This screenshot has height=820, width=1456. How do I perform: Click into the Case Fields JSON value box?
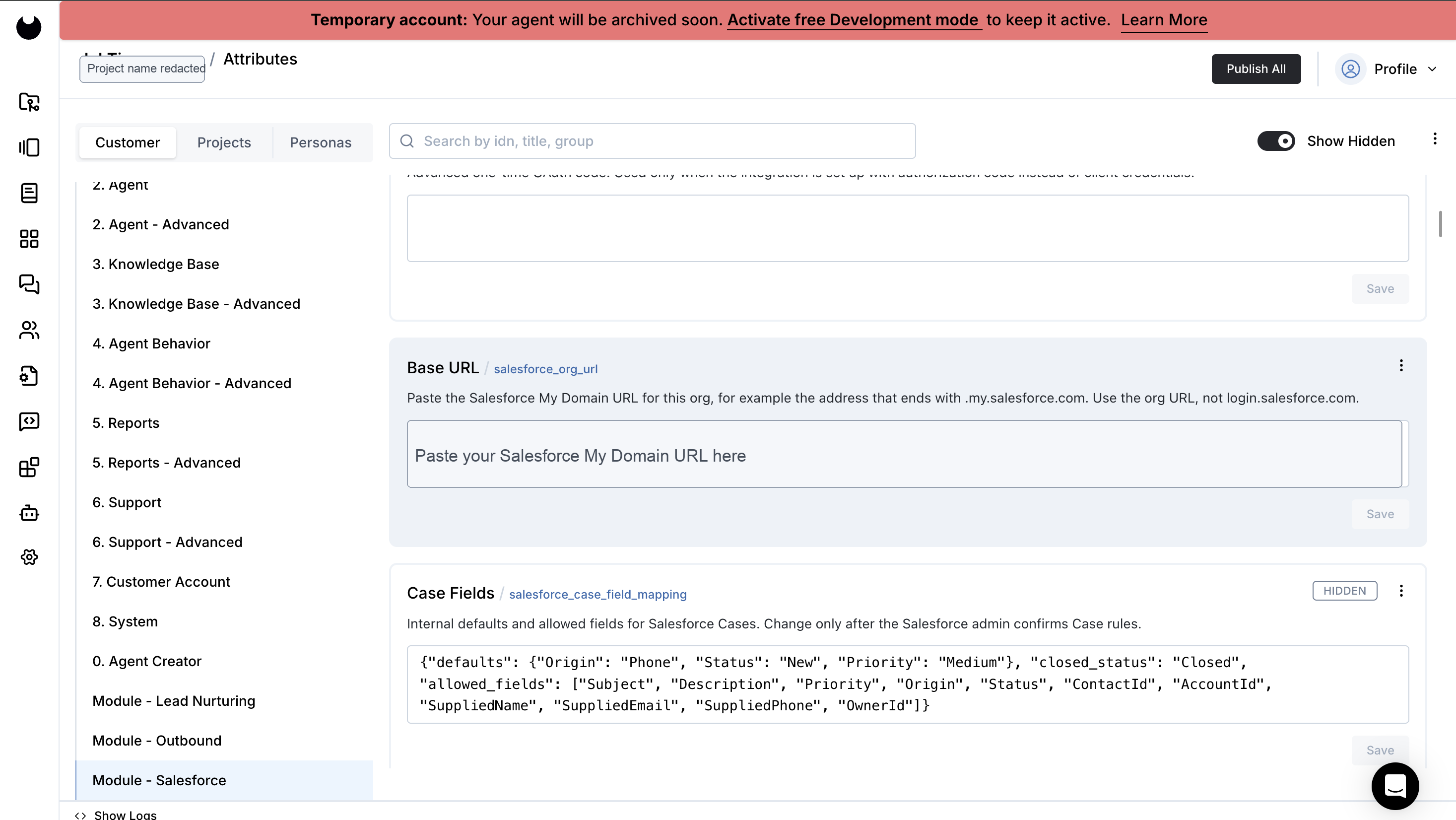tap(908, 684)
